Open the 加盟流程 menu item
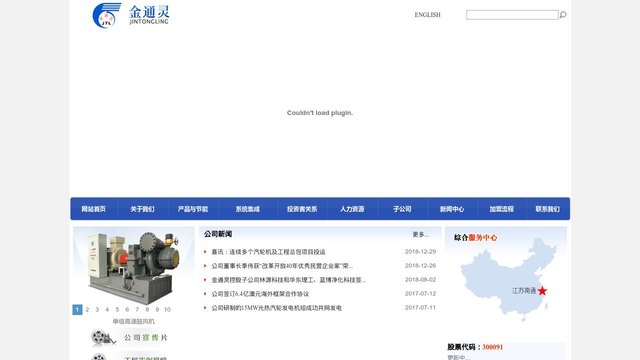 click(x=502, y=209)
